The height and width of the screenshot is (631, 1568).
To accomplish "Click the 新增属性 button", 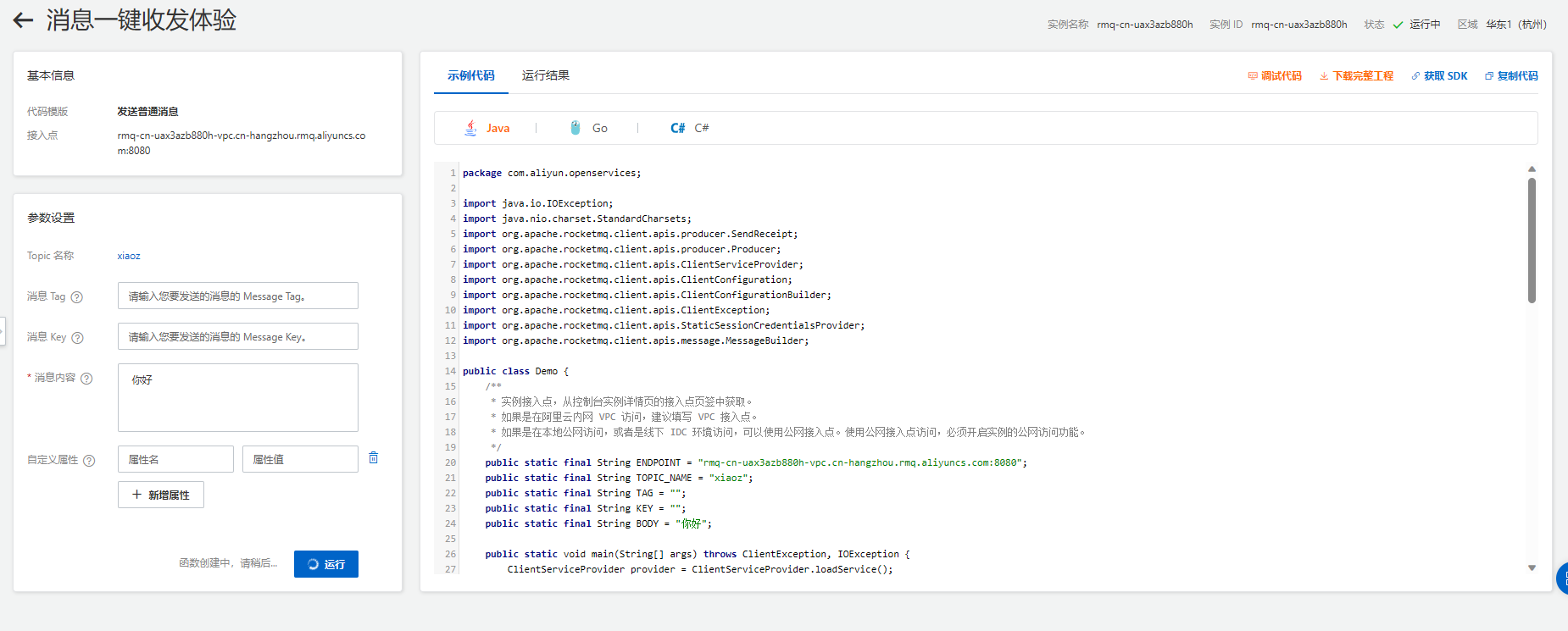I will [161, 495].
